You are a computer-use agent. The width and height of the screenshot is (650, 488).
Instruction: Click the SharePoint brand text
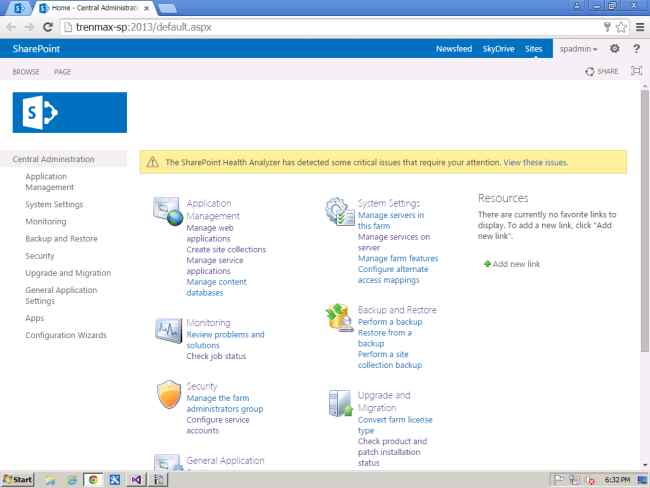[x=36, y=49]
